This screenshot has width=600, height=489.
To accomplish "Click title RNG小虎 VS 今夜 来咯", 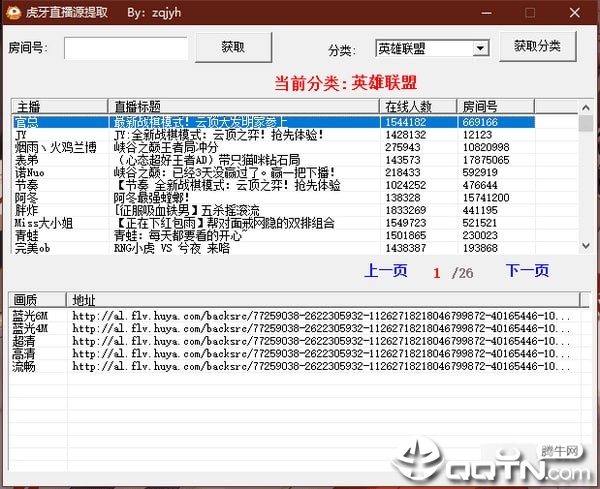I will coord(171,248).
